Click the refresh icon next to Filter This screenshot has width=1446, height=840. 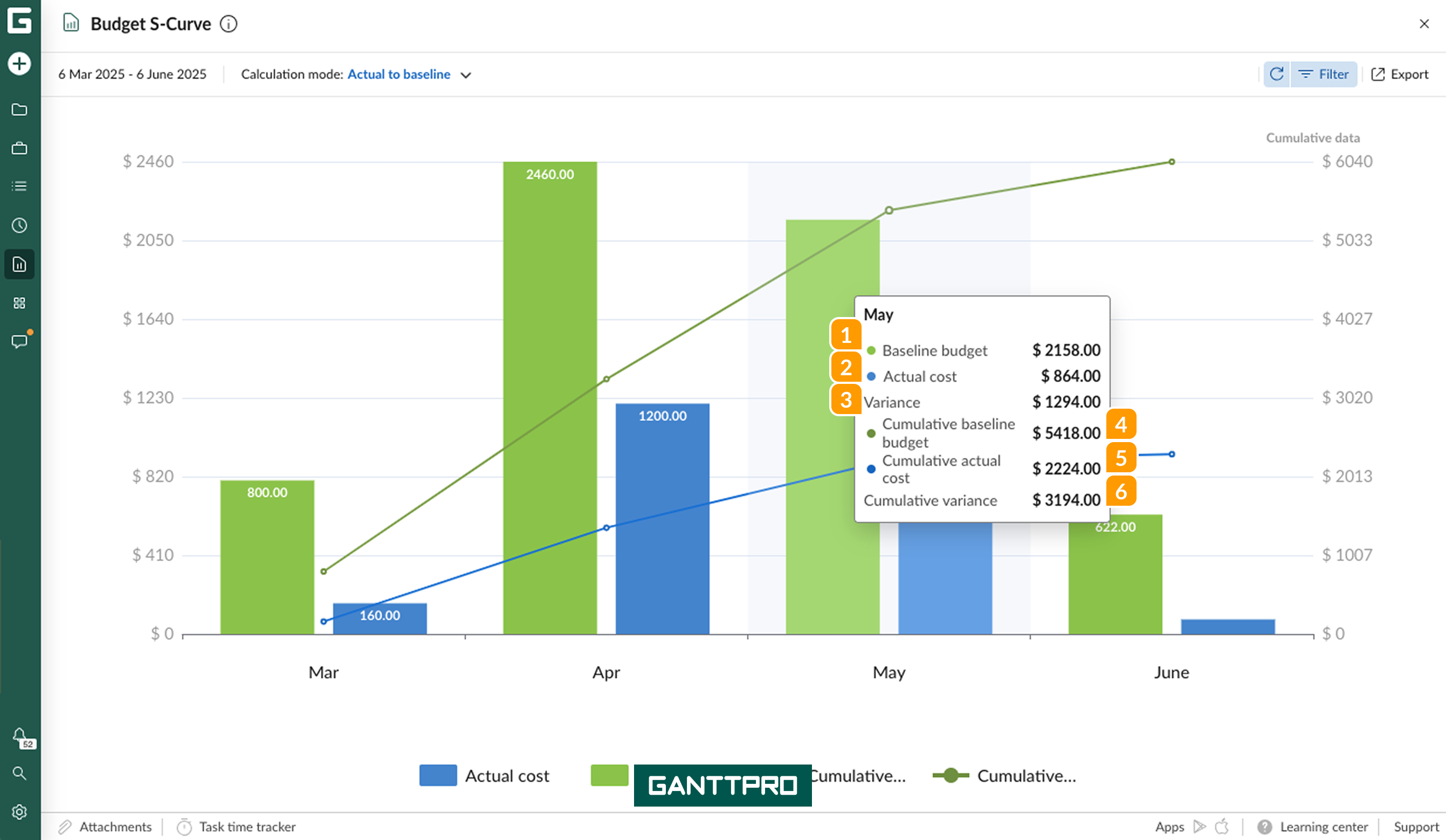[1277, 74]
